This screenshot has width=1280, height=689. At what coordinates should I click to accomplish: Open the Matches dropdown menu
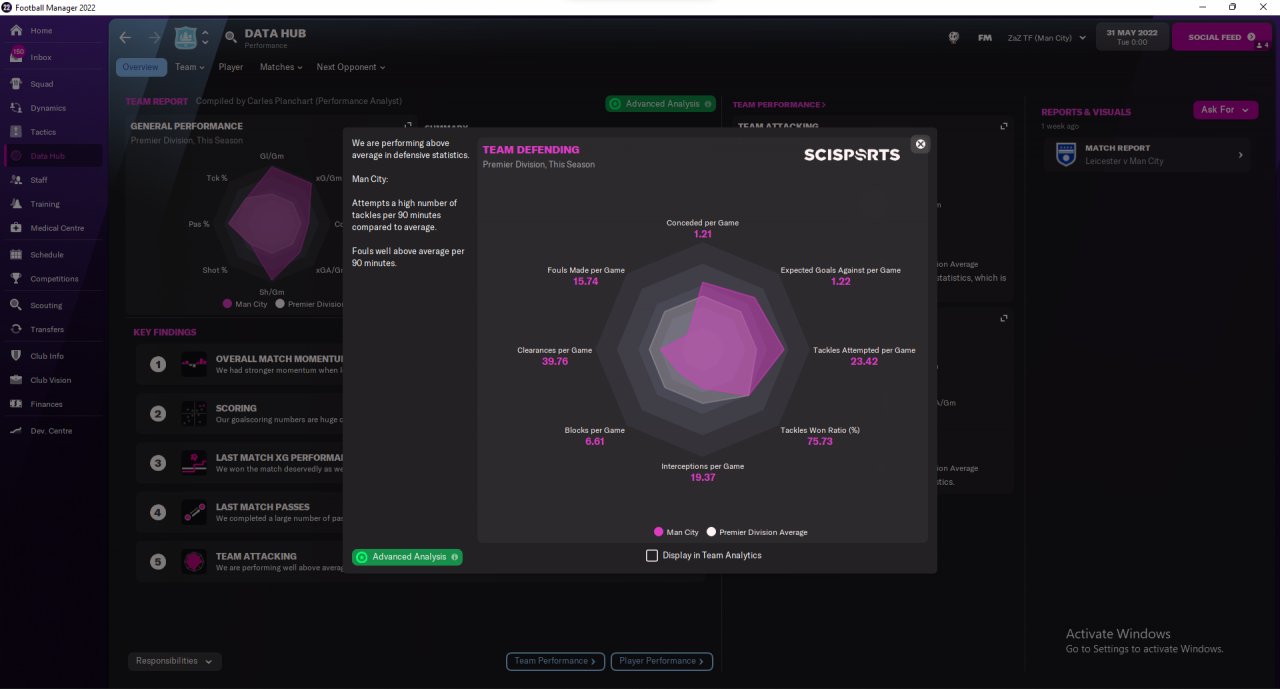click(x=282, y=67)
